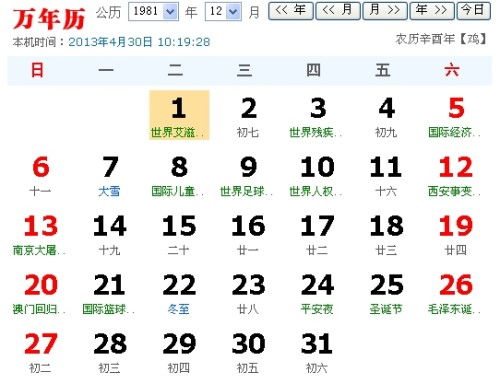Screen dimensions: 500x384
Task: Select December 7 大雪 solar term
Action: (110, 176)
